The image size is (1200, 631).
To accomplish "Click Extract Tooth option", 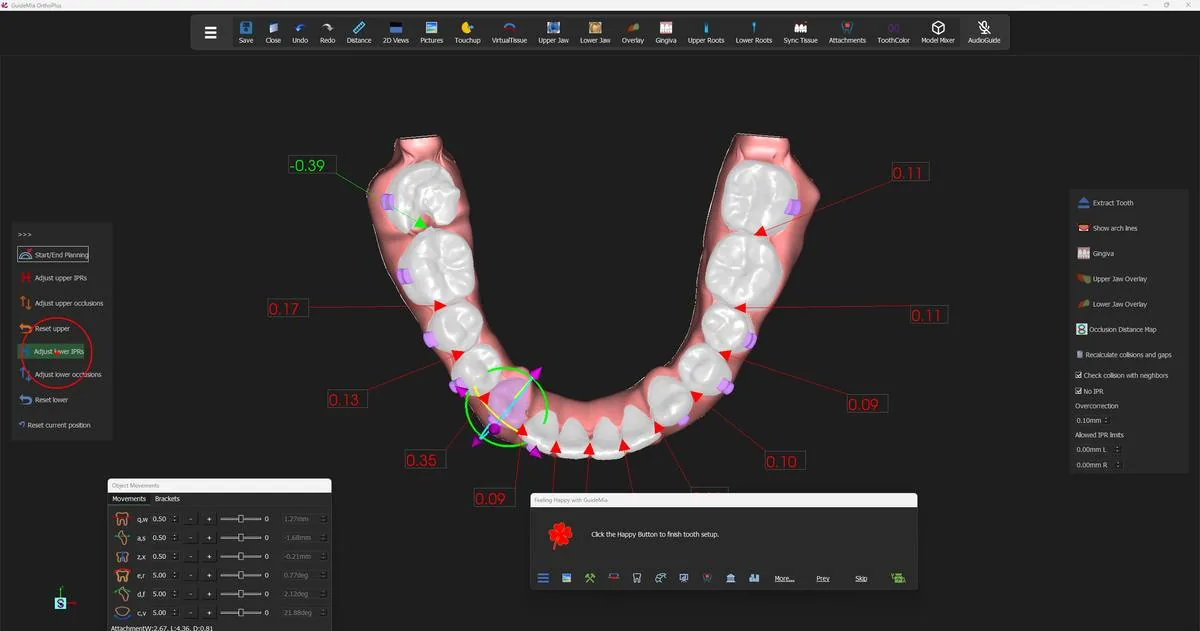I will point(1106,203).
